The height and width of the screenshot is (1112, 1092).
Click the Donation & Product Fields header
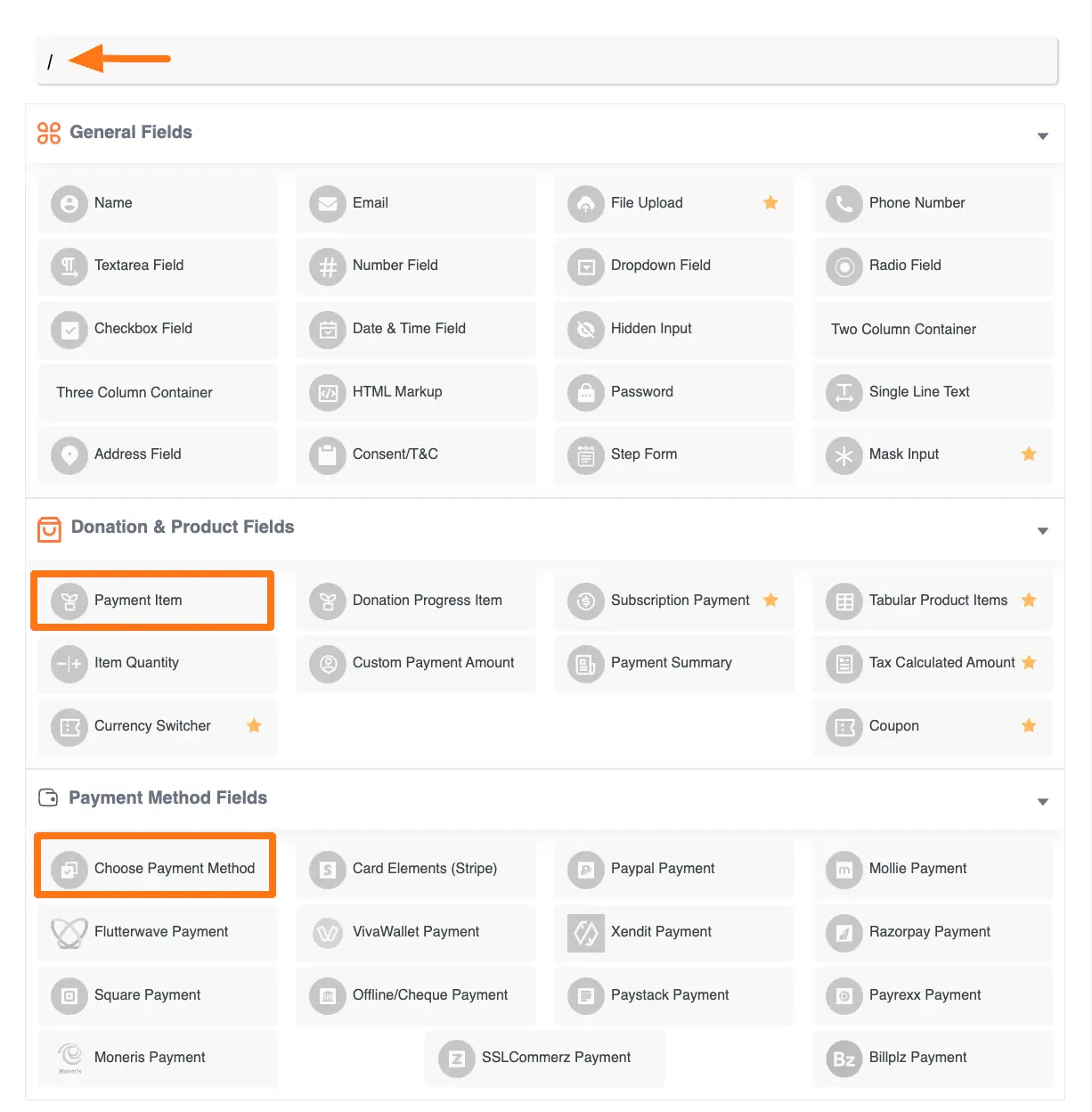[x=182, y=527]
